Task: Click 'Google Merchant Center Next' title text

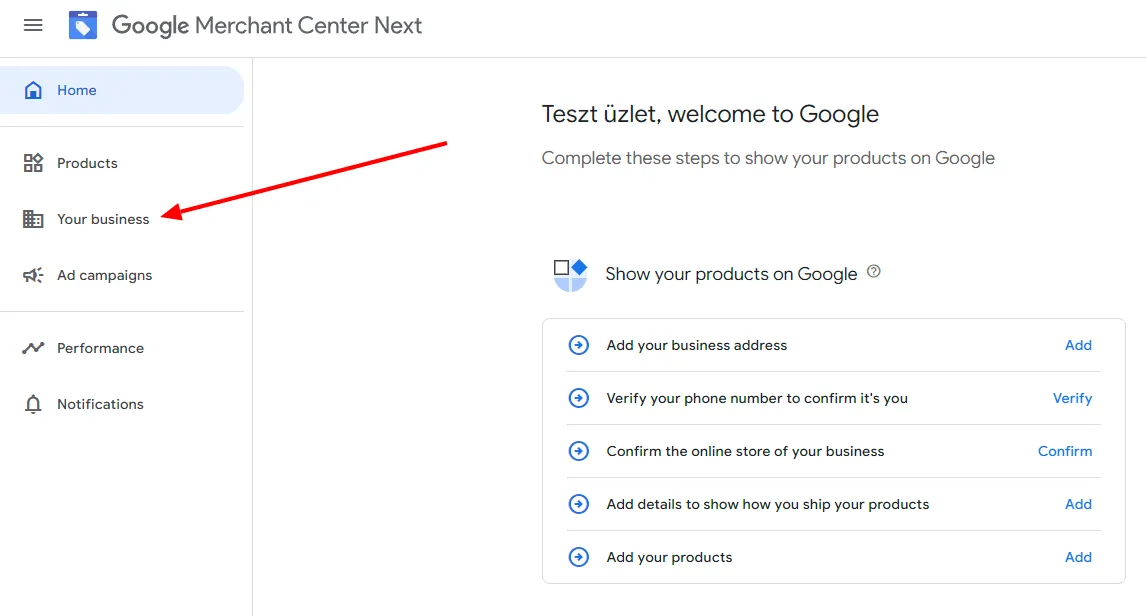Action: [x=267, y=26]
